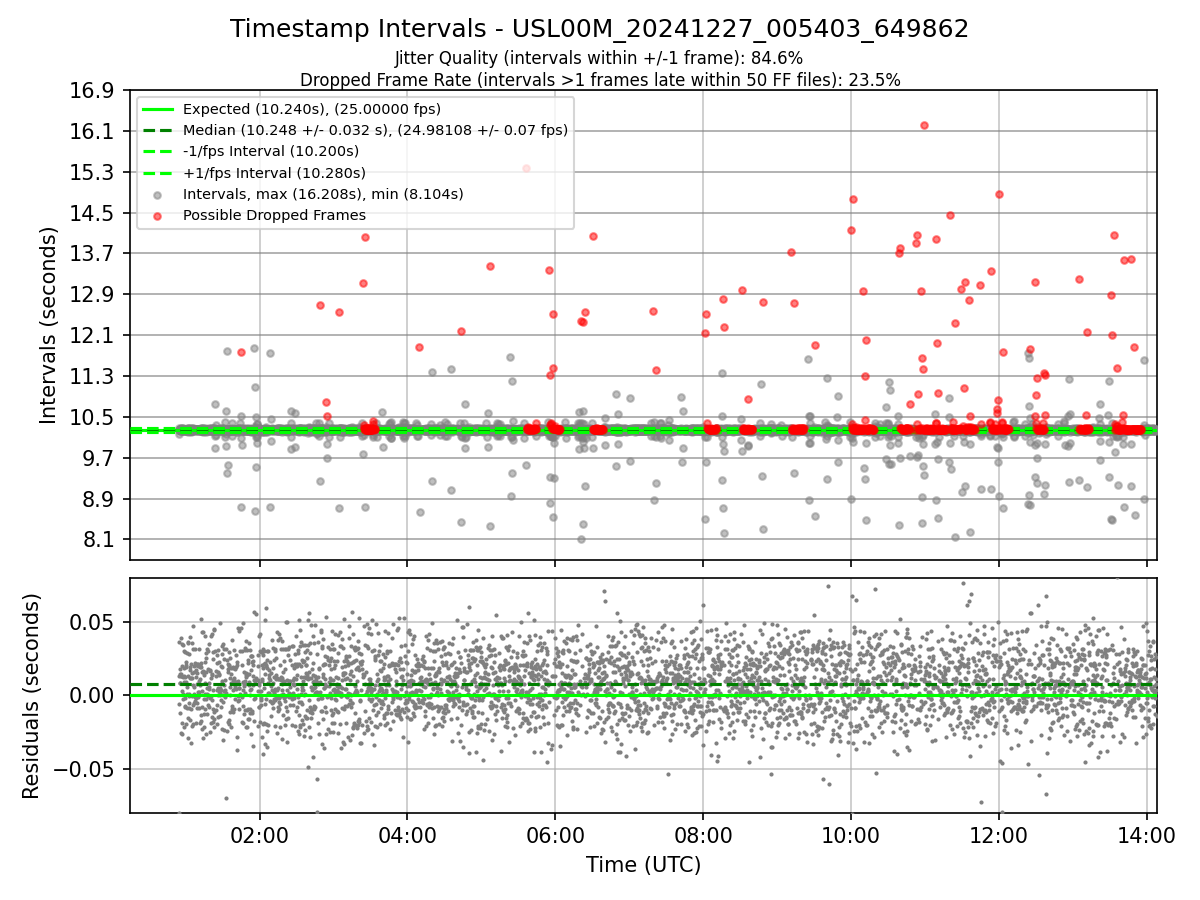Click the 08:00 x-axis tick label
This screenshot has height=900, width=1200.
tap(703, 835)
